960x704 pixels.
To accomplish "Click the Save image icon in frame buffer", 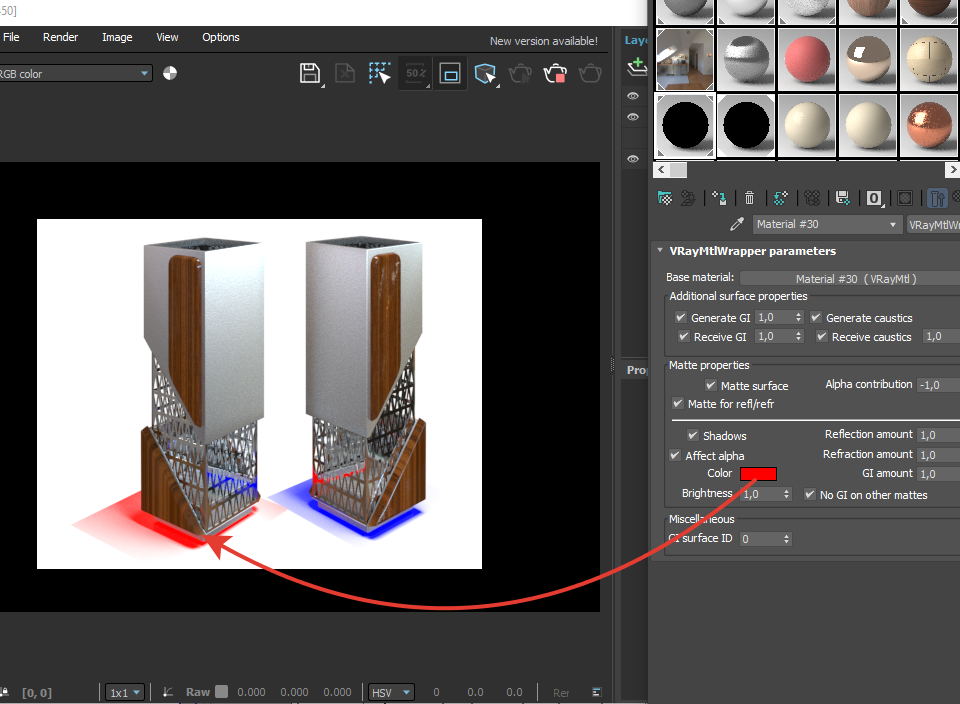I will coord(310,73).
